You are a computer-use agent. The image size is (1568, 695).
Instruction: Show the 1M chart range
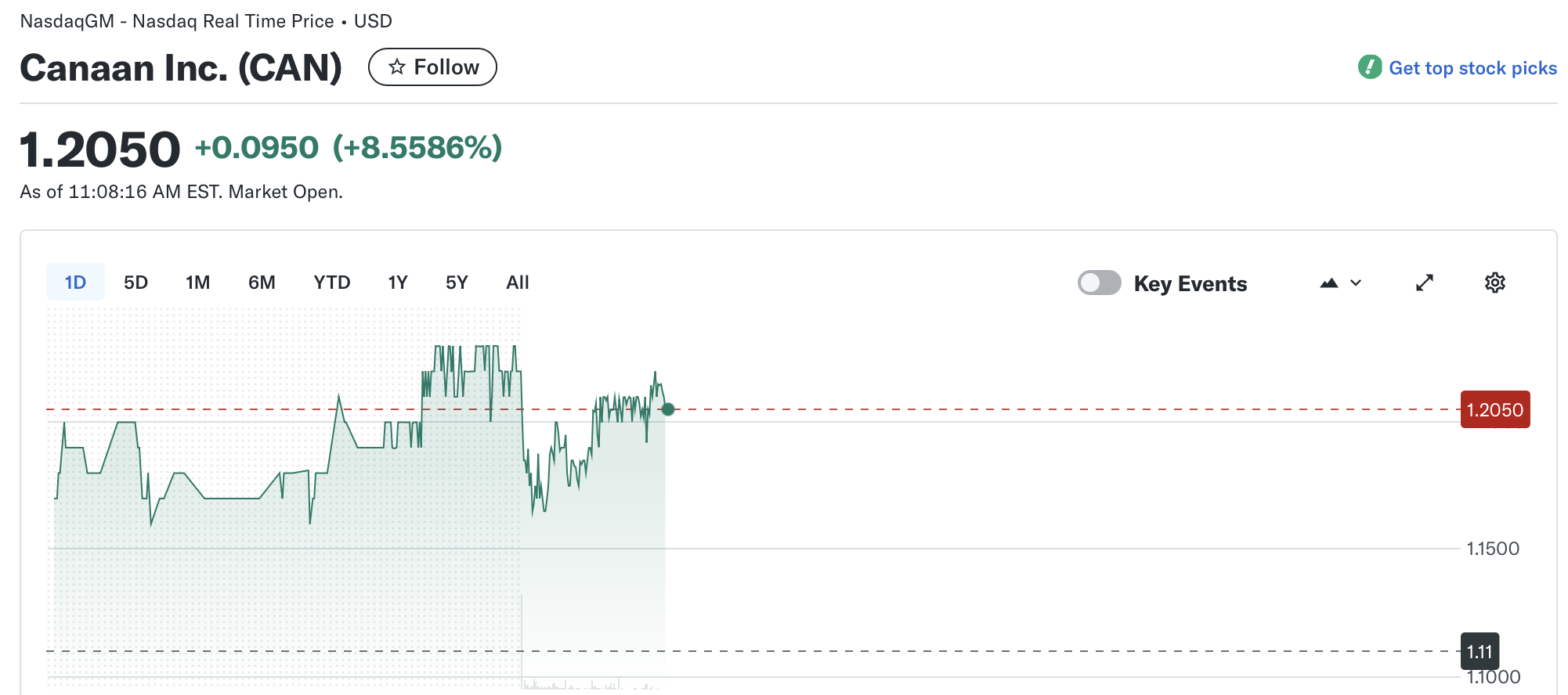click(197, 283)
